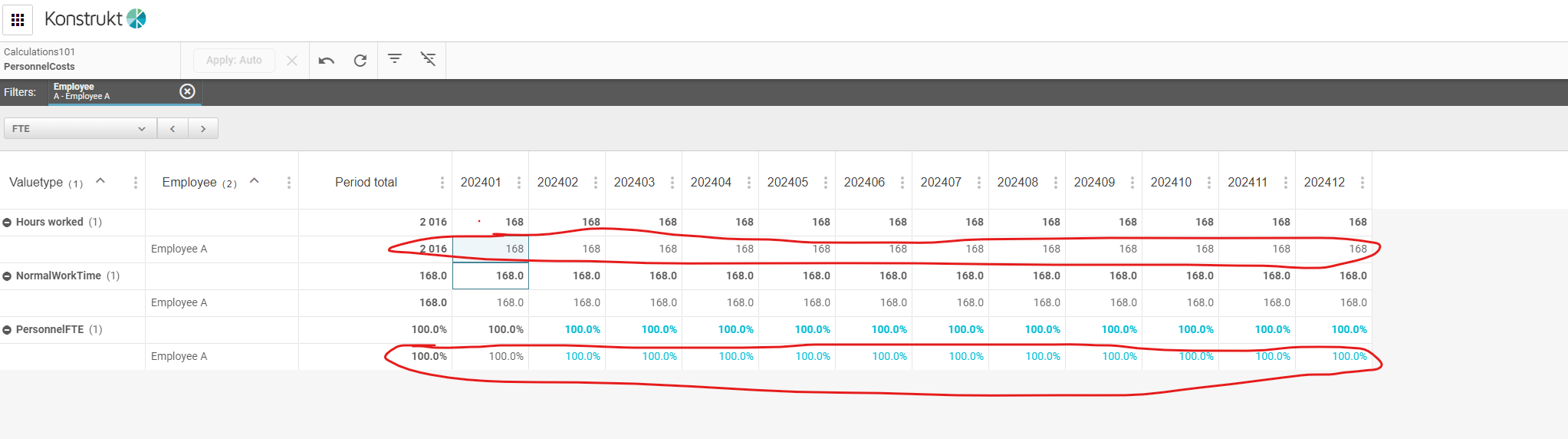
Task: Click the refresh icon in toolbar
Action: pos(360,61)
